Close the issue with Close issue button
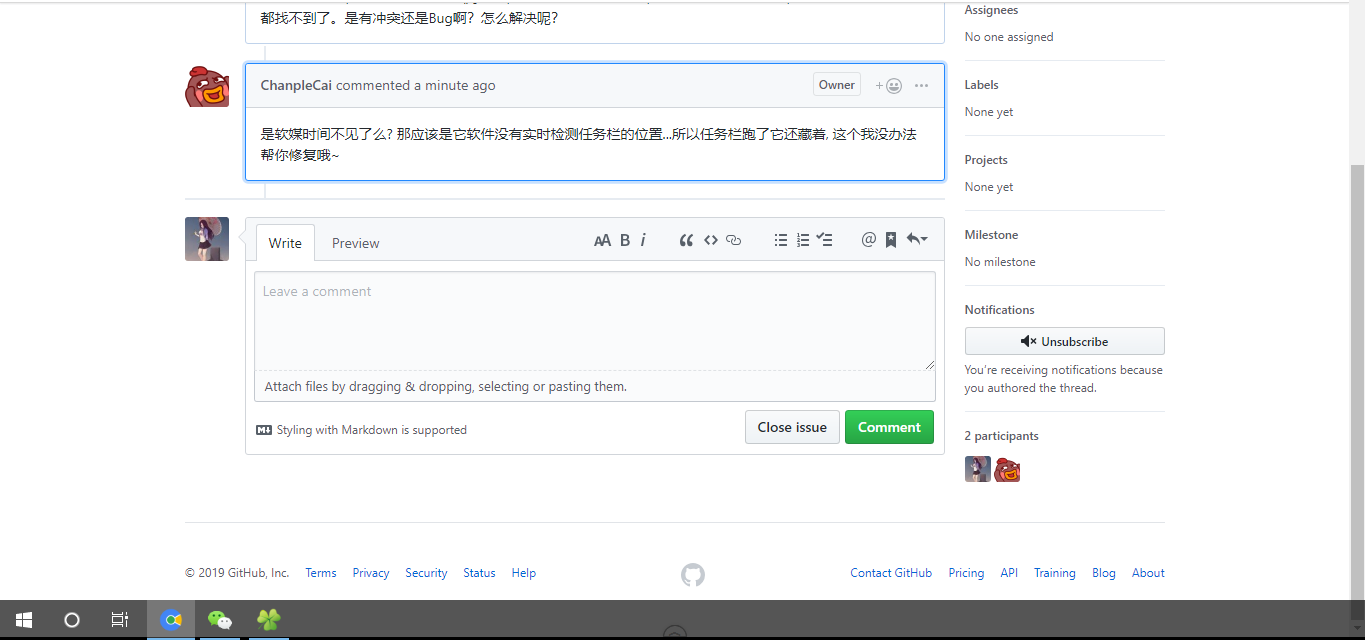 [792, 427]
